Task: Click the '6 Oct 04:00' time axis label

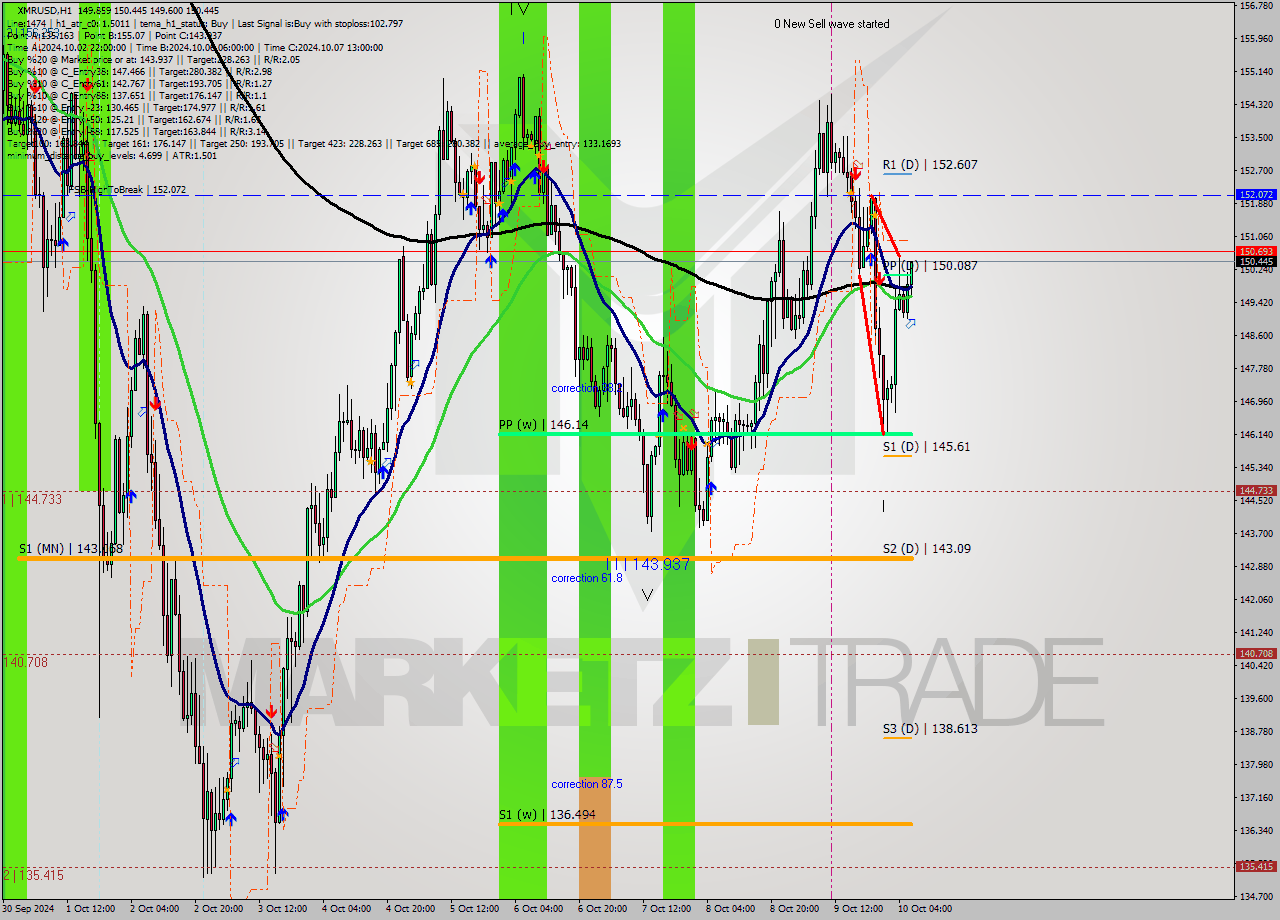Action: point(538,909)
